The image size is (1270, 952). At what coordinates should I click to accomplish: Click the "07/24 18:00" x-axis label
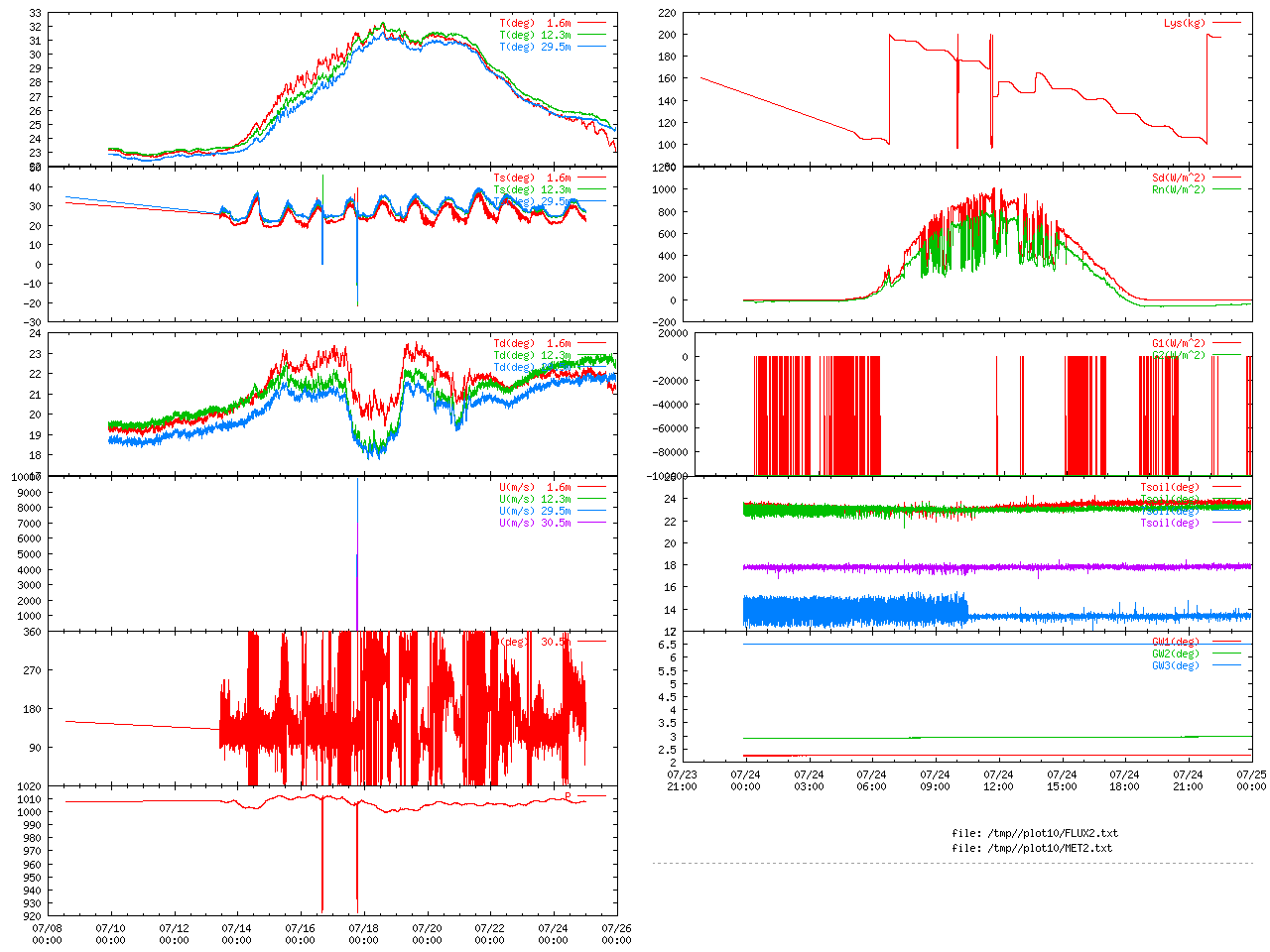[1124, 780]
